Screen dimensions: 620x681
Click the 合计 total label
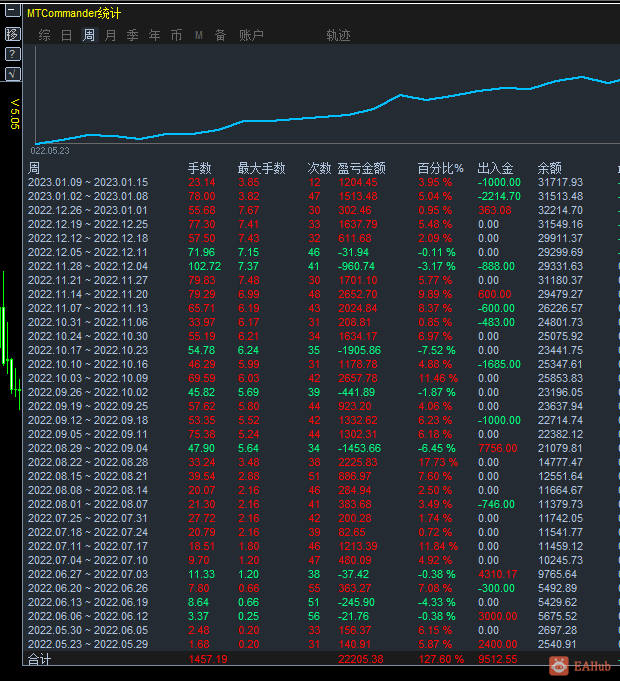40,660
